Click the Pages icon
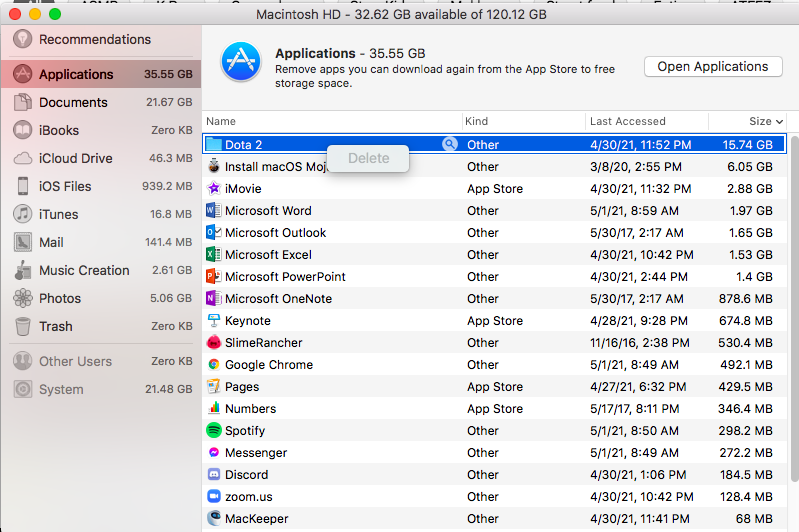Image resolution: width=799 pixels, height=532 pixels. click(214, 386)
